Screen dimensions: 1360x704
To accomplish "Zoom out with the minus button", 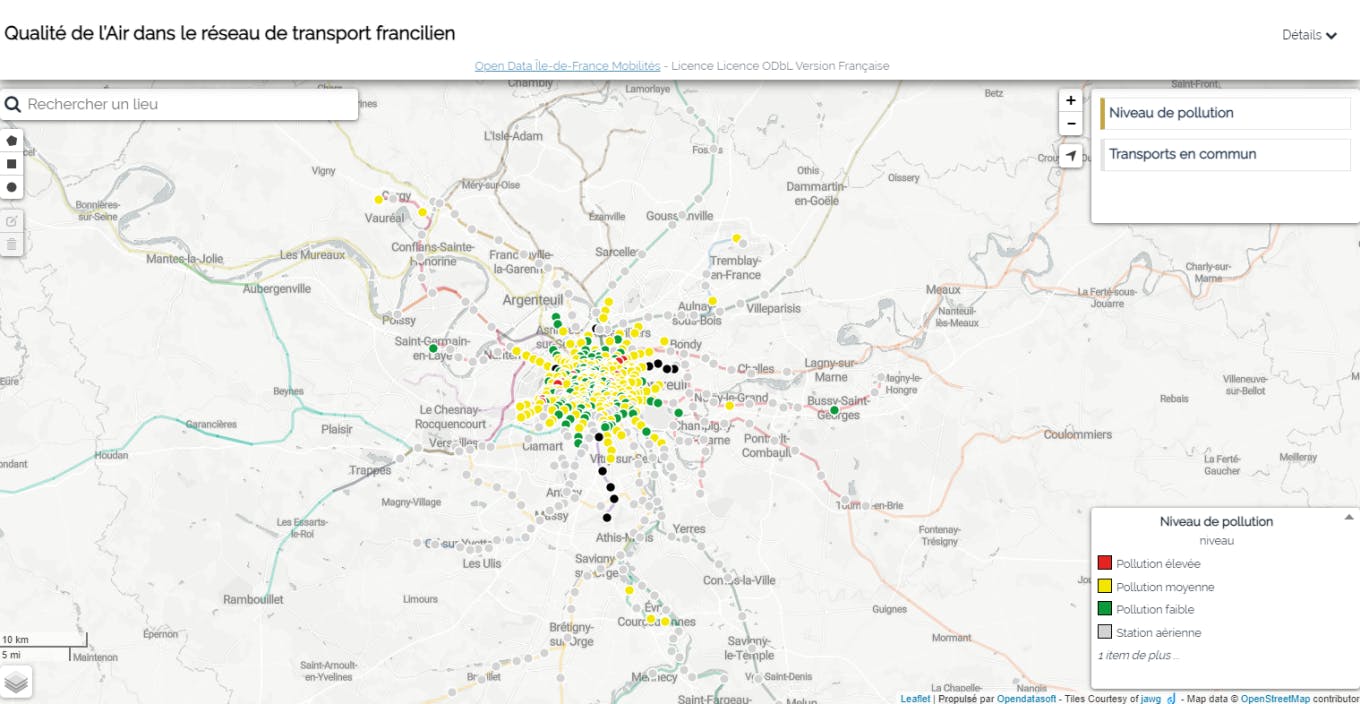I will [1071, 123].
